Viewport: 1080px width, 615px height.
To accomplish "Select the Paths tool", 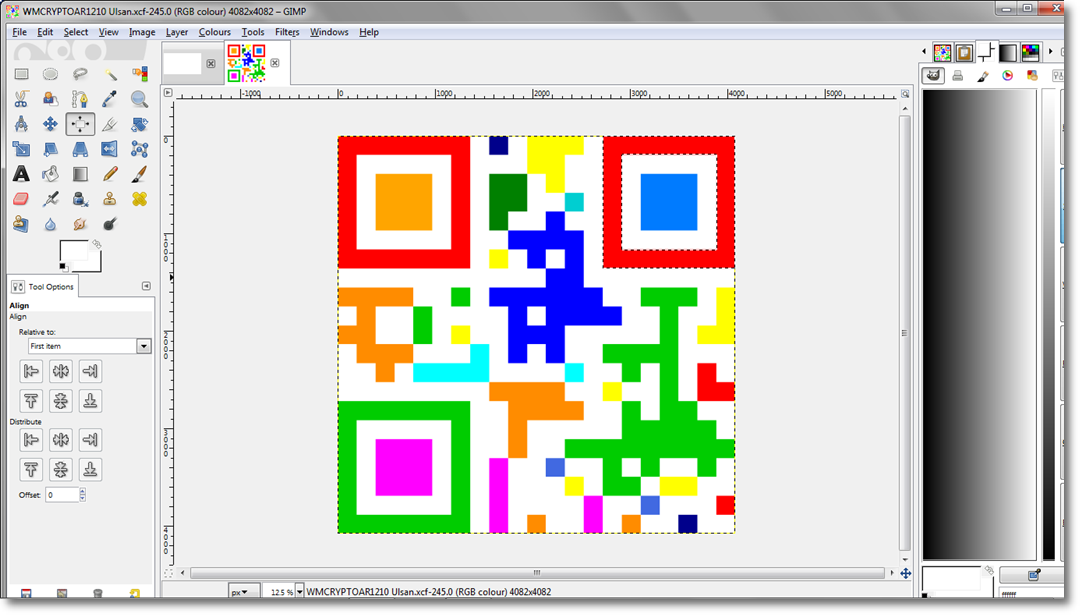I will point(80,99).
